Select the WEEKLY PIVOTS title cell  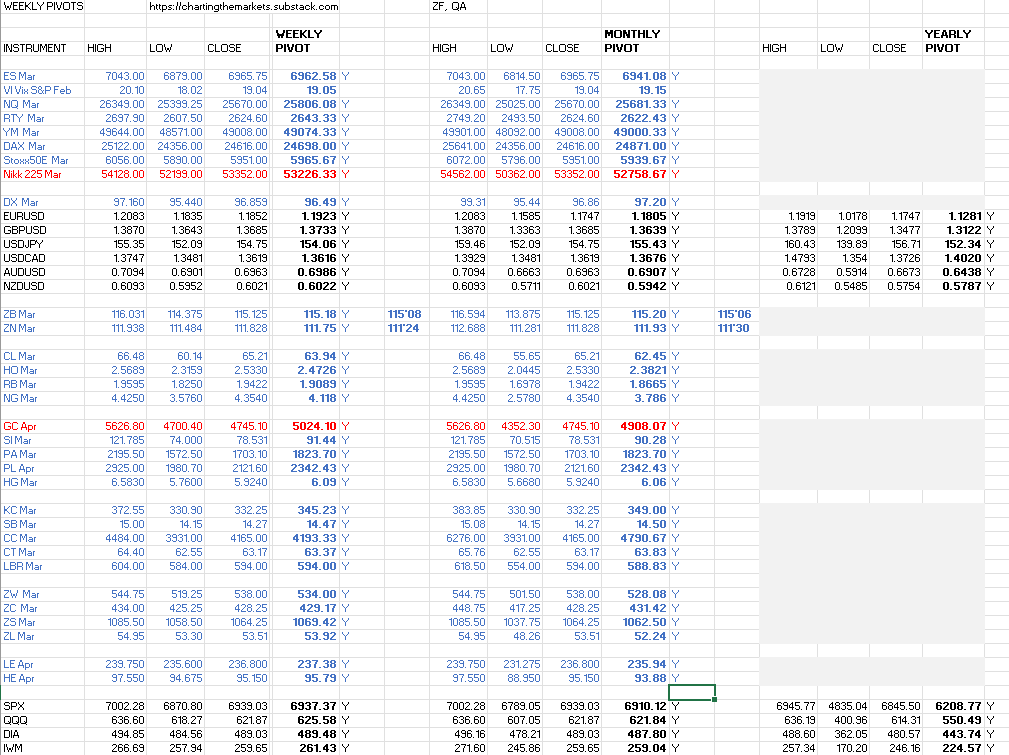pyautogui.click(x=43, y=6)
